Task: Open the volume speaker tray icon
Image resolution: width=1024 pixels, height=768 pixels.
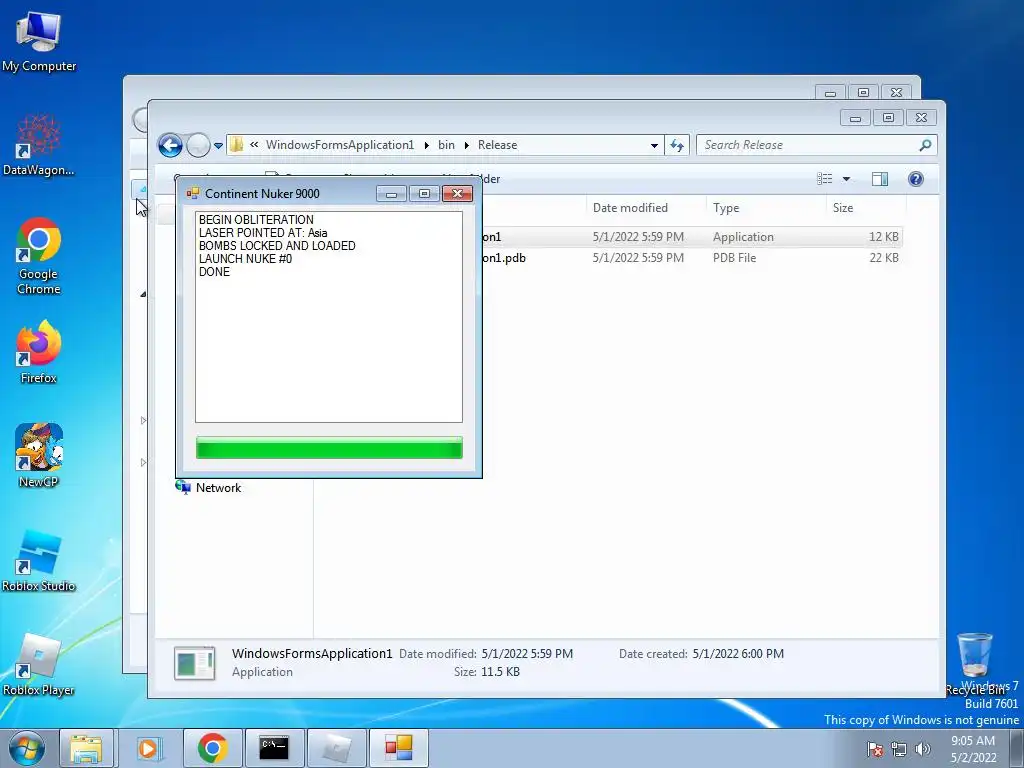Action: 923,749
